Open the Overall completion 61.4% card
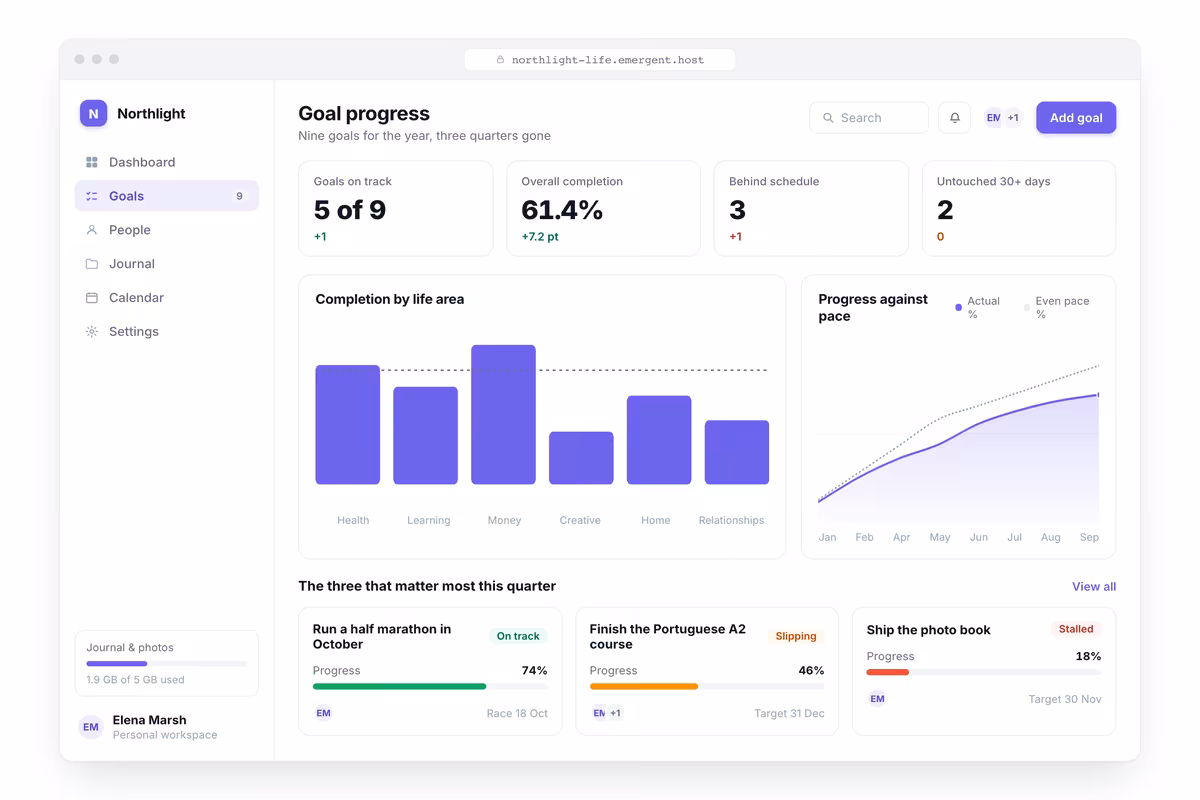Viewport: 1200px width, 800px height. tap(604, 209)
